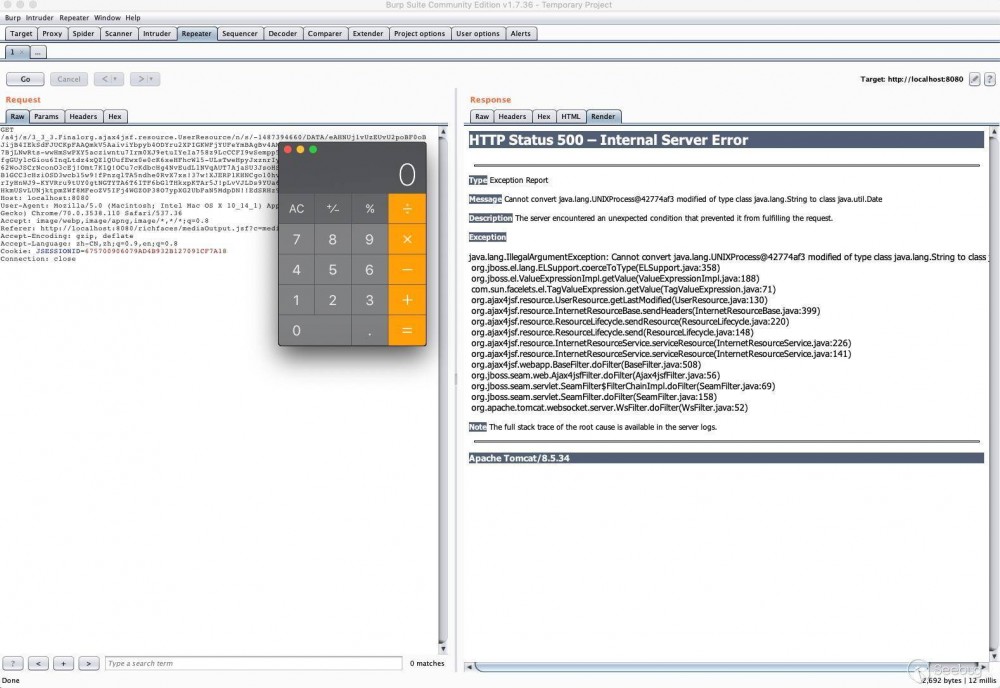Open the Params tab of the request

(46, 116)
